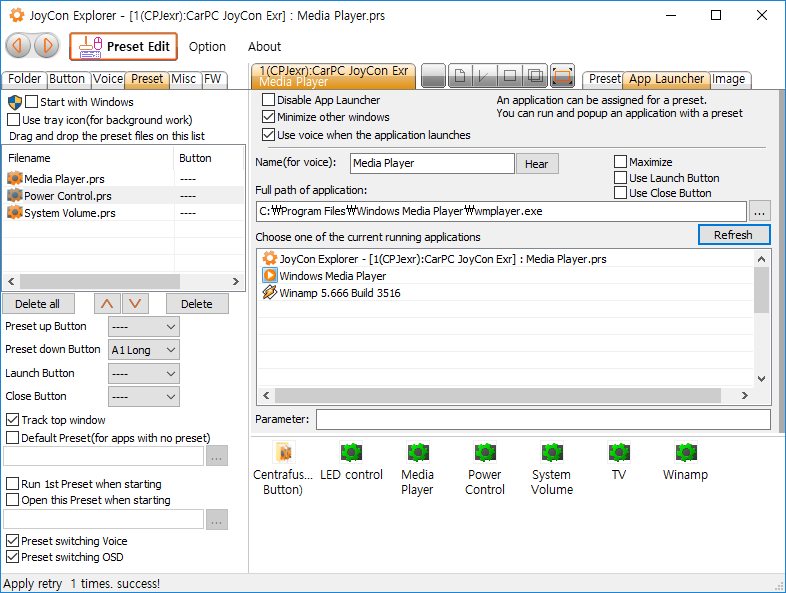Open the Media Player preset icon
The height and width of the screenshot is (593, 786).
418,468
